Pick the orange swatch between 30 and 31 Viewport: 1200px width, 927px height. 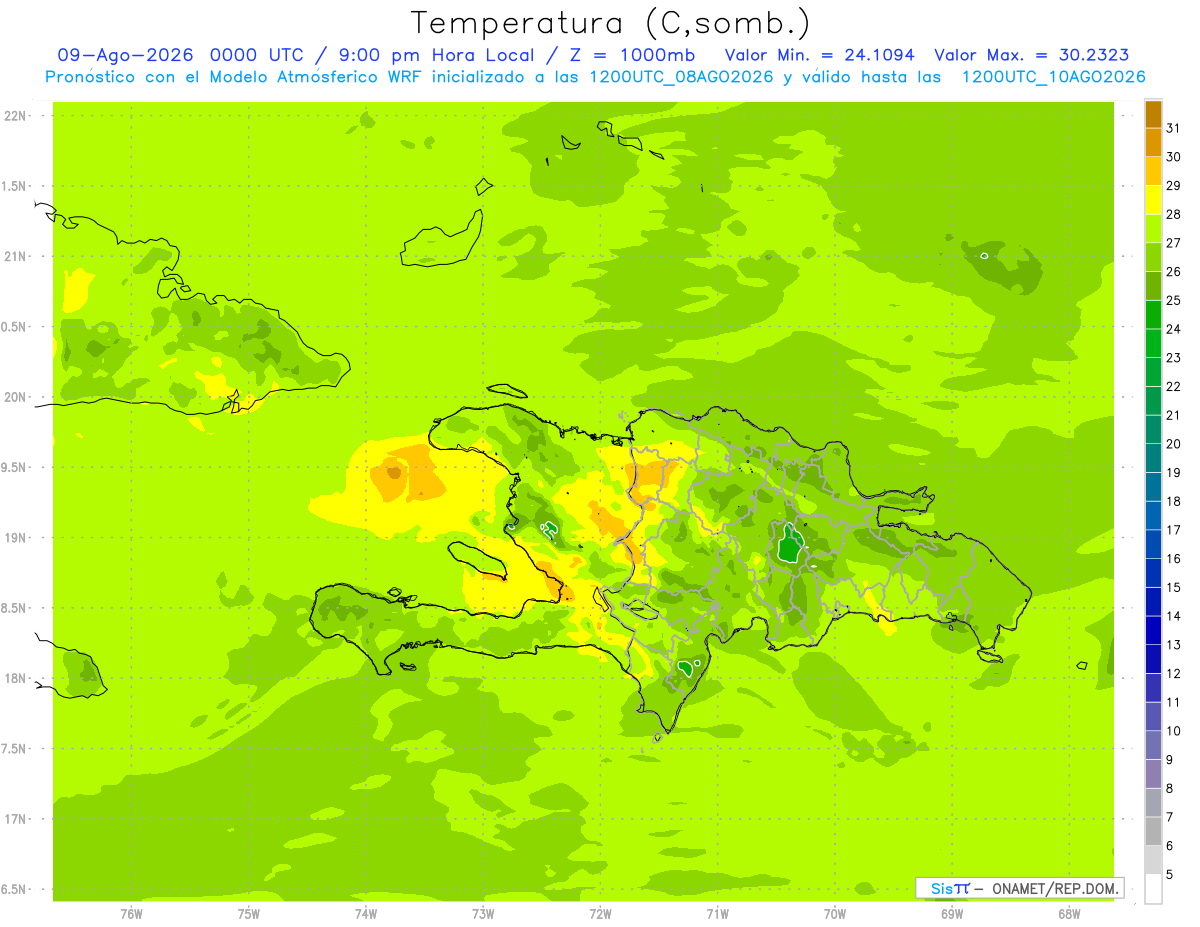[x=1153, y=143]
